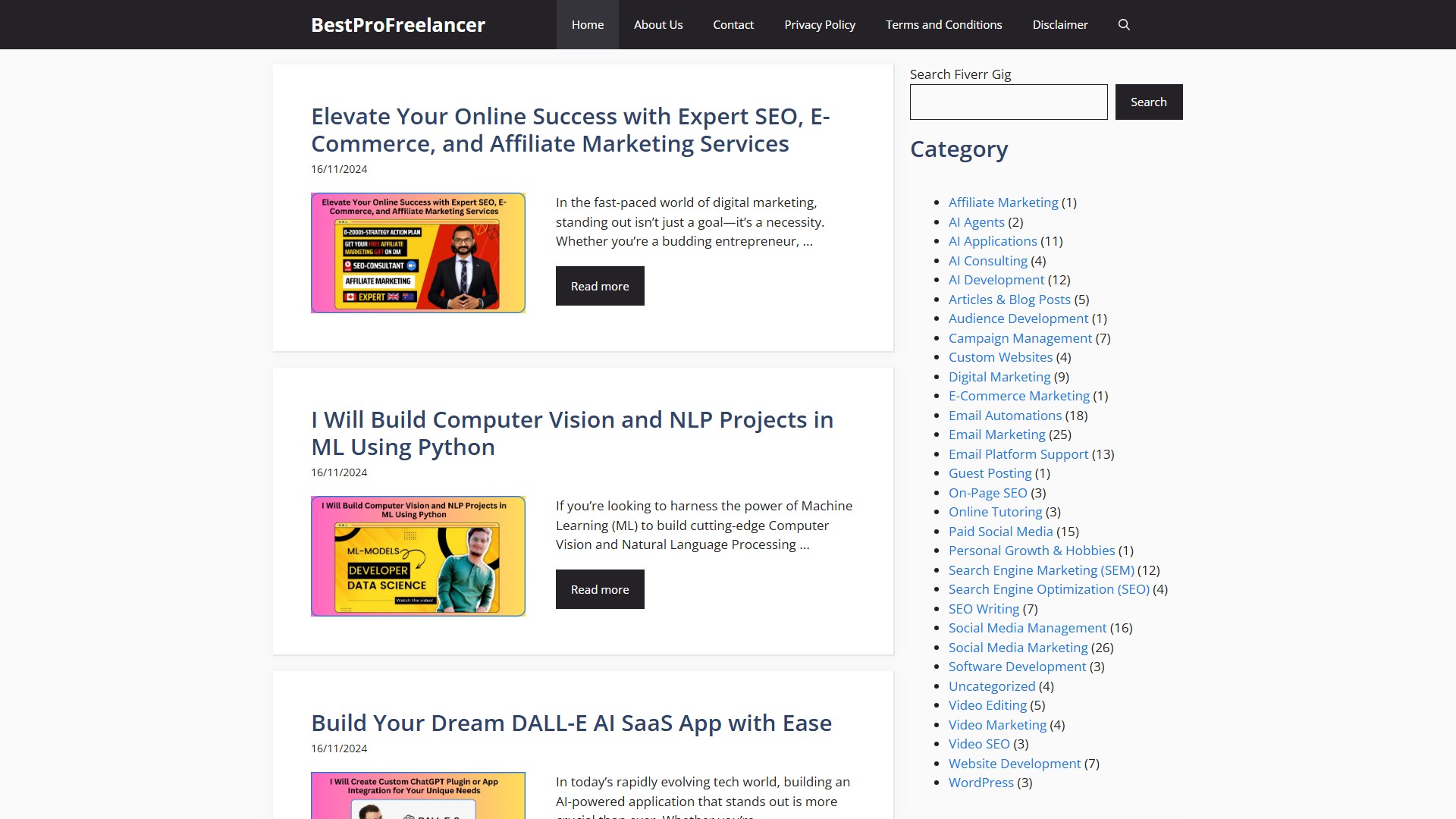Browse the AI Applications category

click(x=993, y=241)
